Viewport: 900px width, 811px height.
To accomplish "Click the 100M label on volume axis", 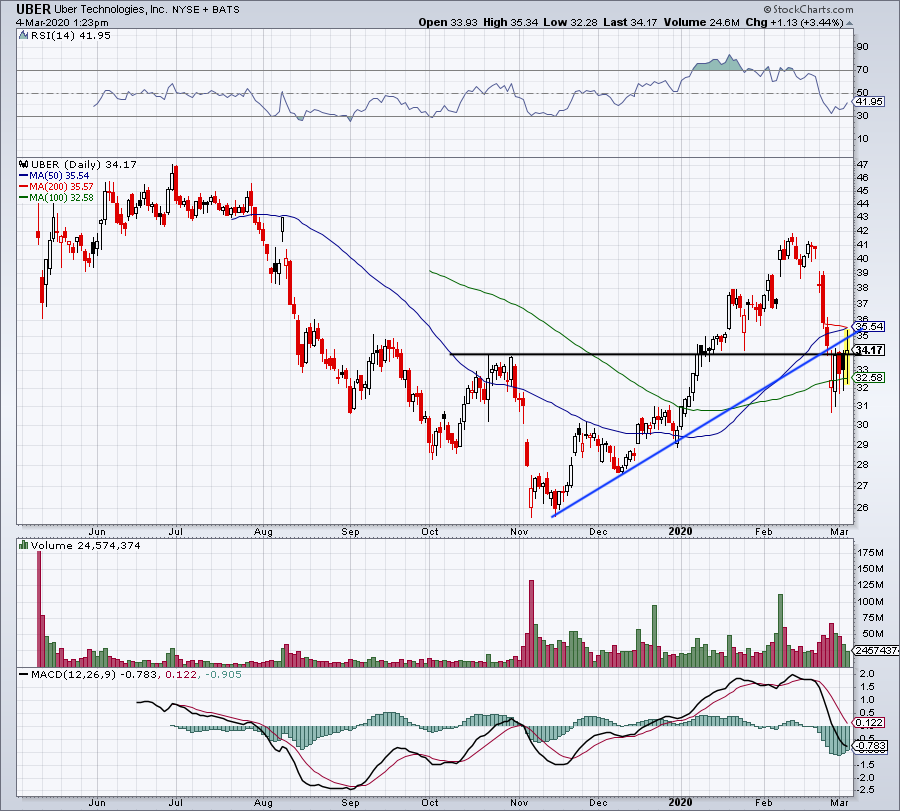I will [870, 602].
